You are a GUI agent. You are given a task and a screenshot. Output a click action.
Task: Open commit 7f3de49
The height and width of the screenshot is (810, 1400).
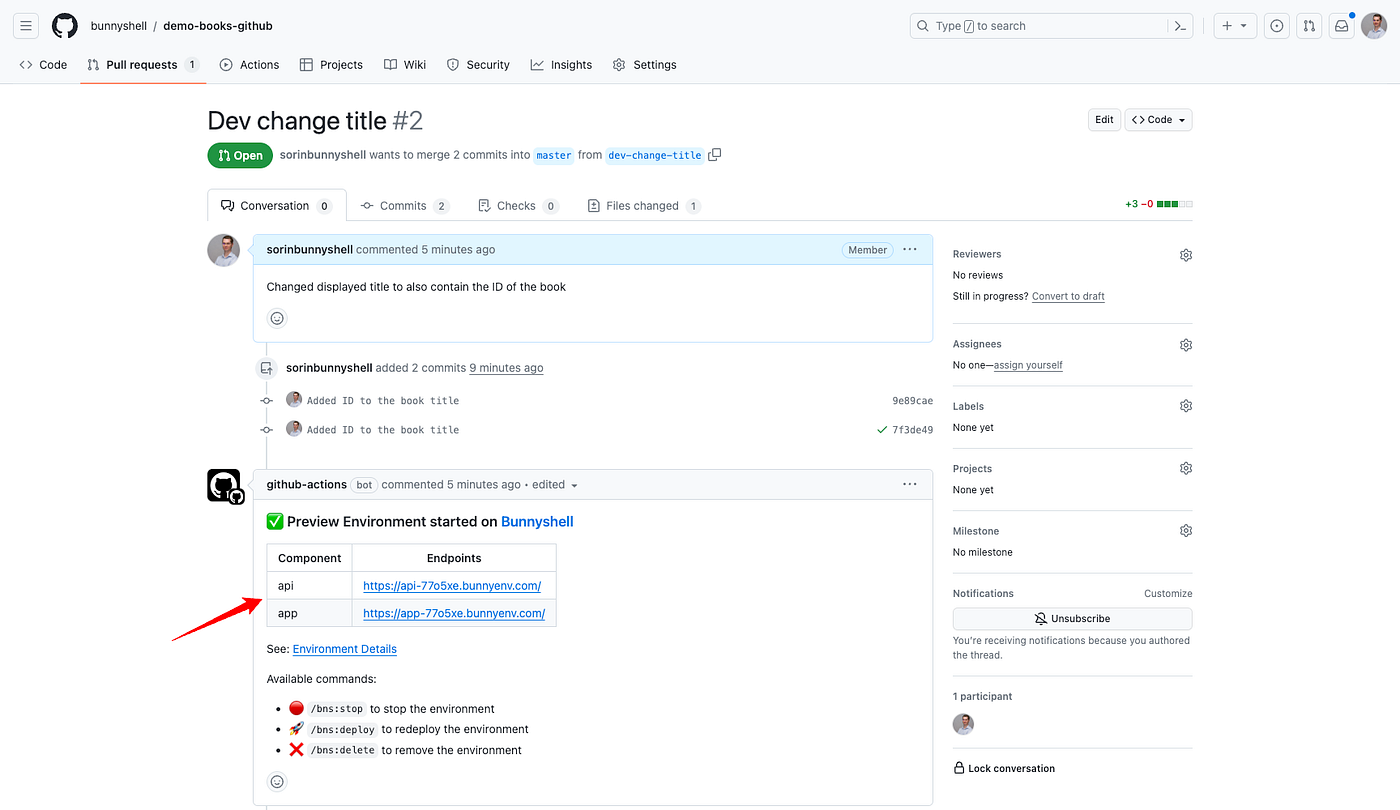pos(912,430)
